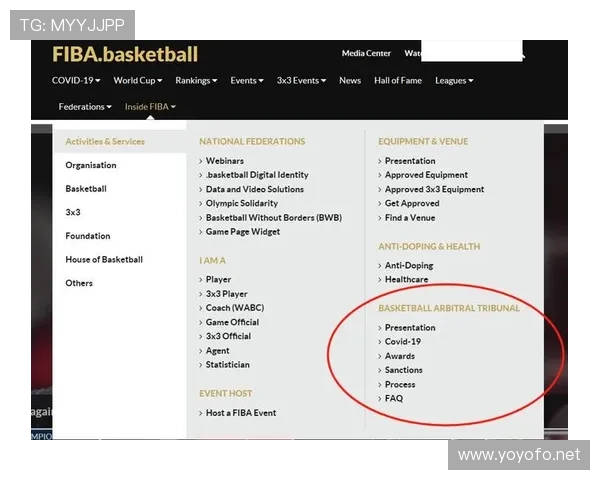Open Data and Video Solutions
This screenshot has height=480, width=600.
pyautogui.click(x=255, y=189)
